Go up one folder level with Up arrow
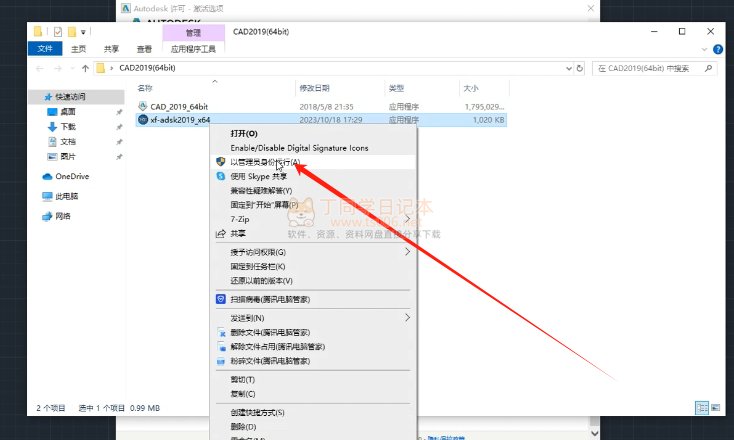Viewport: 734px width, 440px height. [85, 68]
